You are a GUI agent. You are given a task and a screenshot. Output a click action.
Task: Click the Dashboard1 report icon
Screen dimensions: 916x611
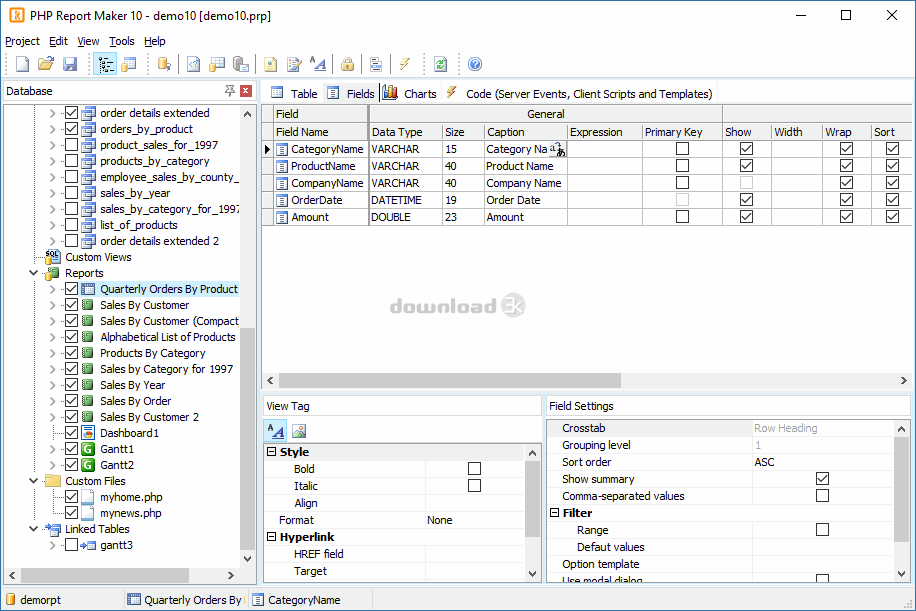coord(88,433)
